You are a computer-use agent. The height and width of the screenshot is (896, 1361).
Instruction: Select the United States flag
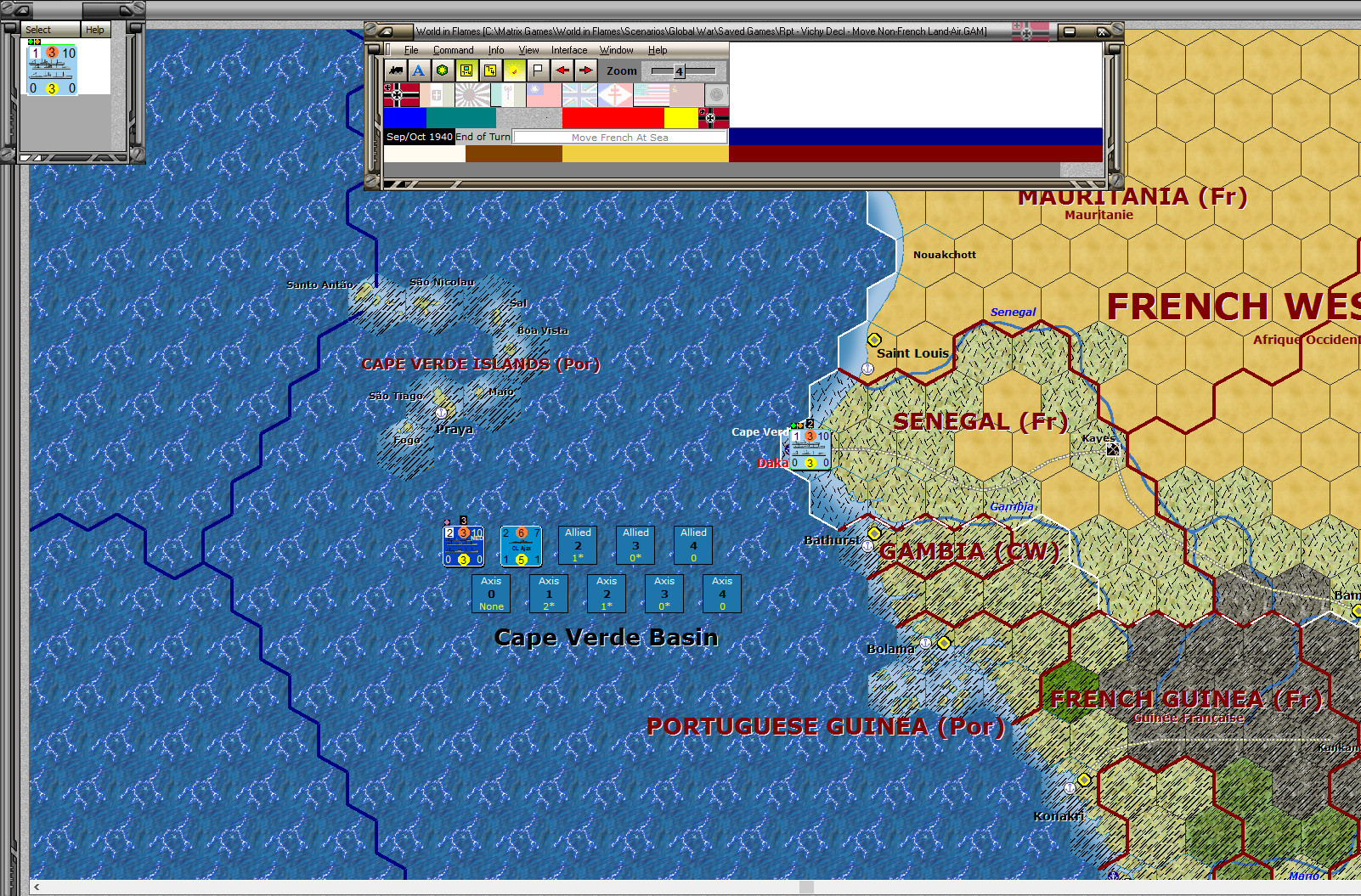coord(651,95)
